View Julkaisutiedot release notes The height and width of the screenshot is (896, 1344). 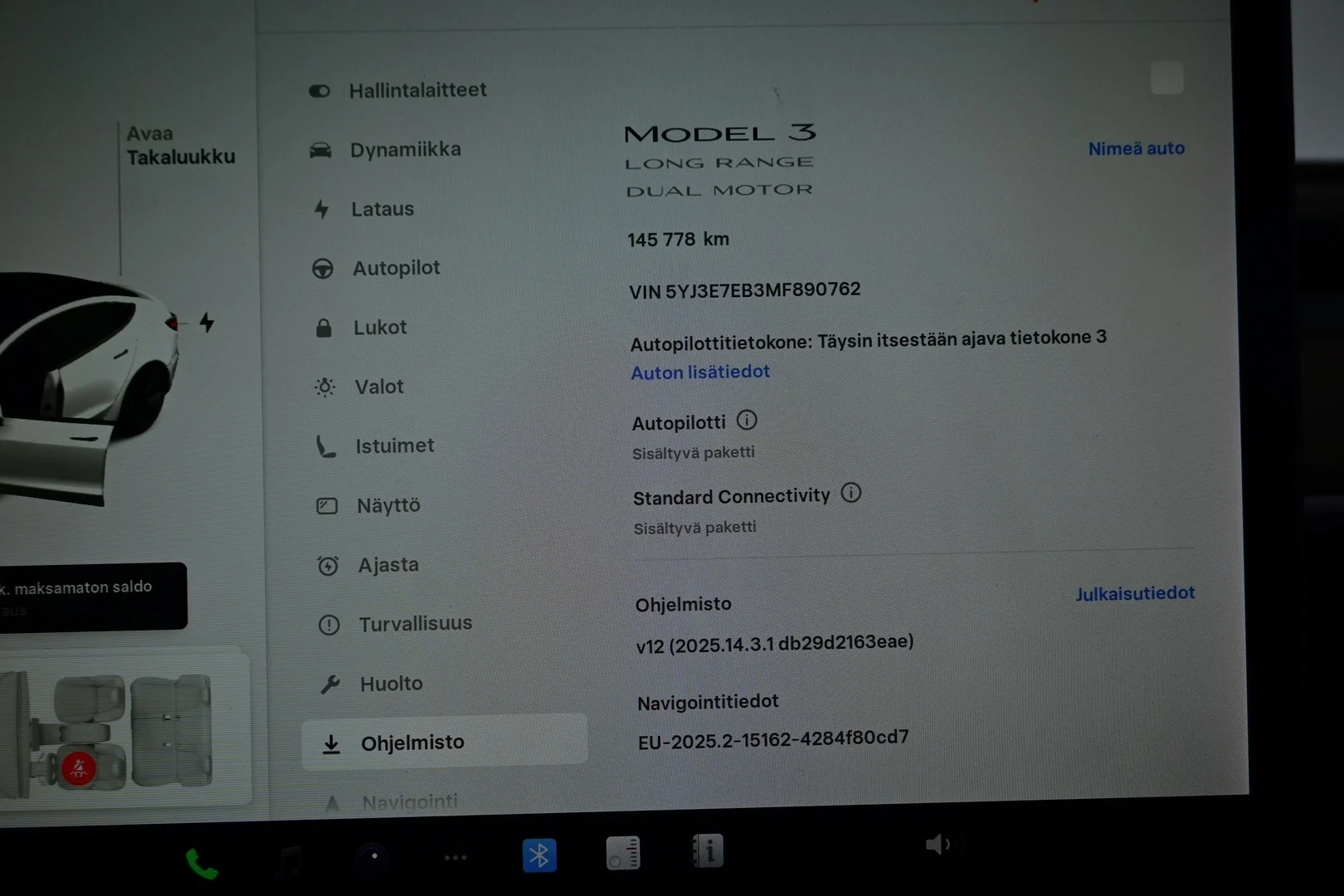(x=1135, y=593)
